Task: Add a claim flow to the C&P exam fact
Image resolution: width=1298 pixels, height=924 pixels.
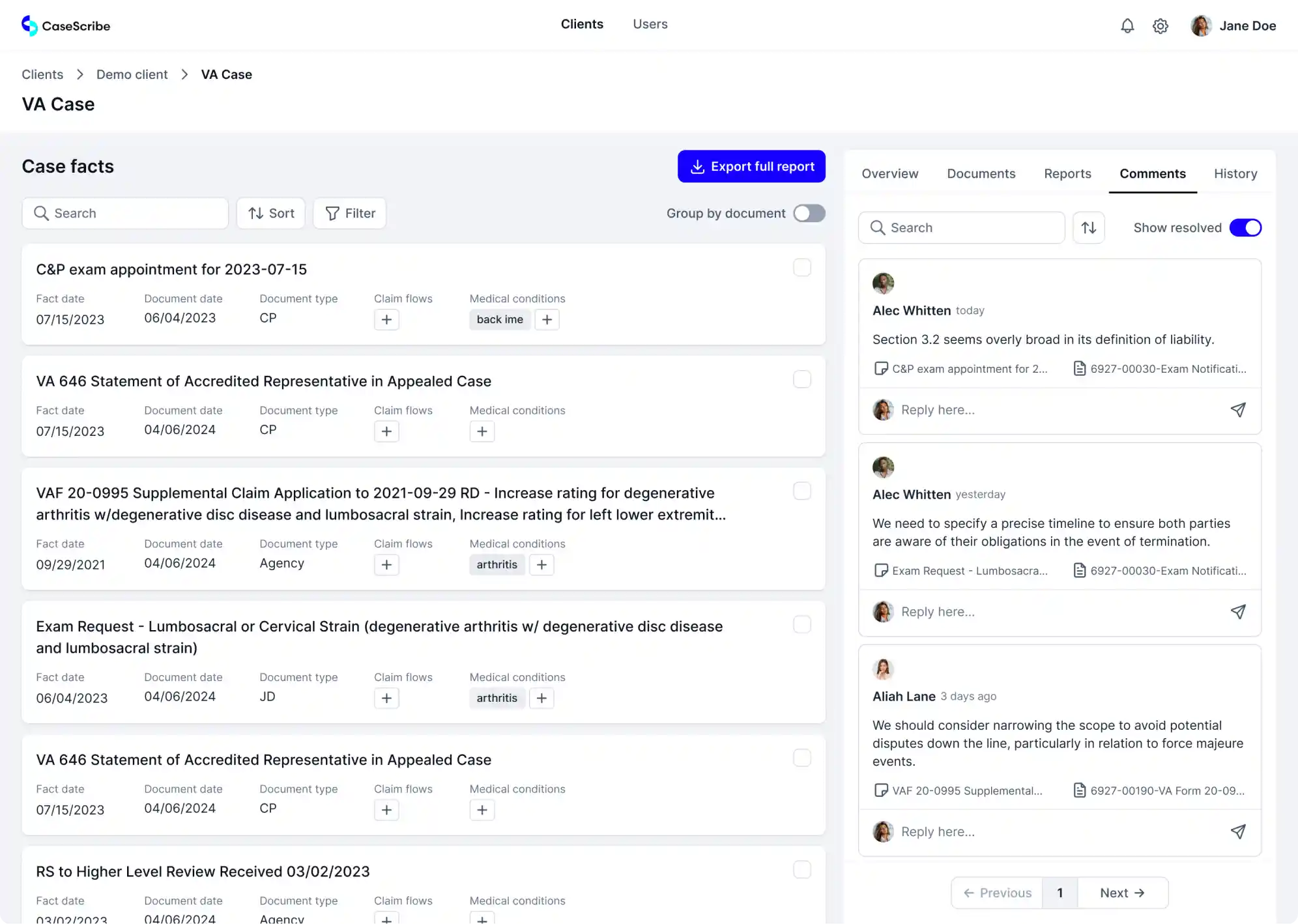Action: click(x=386, y=319)
